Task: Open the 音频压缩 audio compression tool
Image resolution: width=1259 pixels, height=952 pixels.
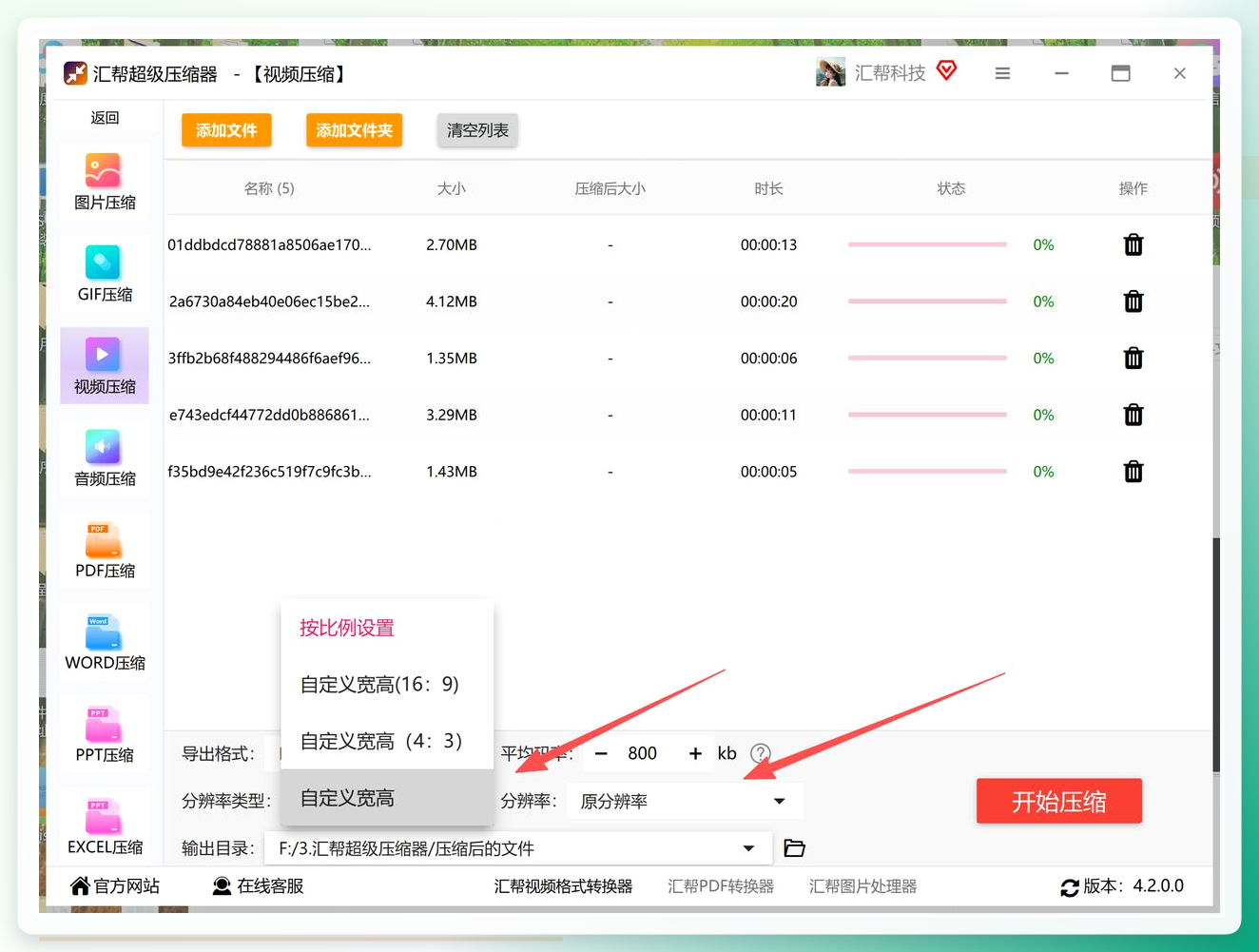Action: pos(105,458)
